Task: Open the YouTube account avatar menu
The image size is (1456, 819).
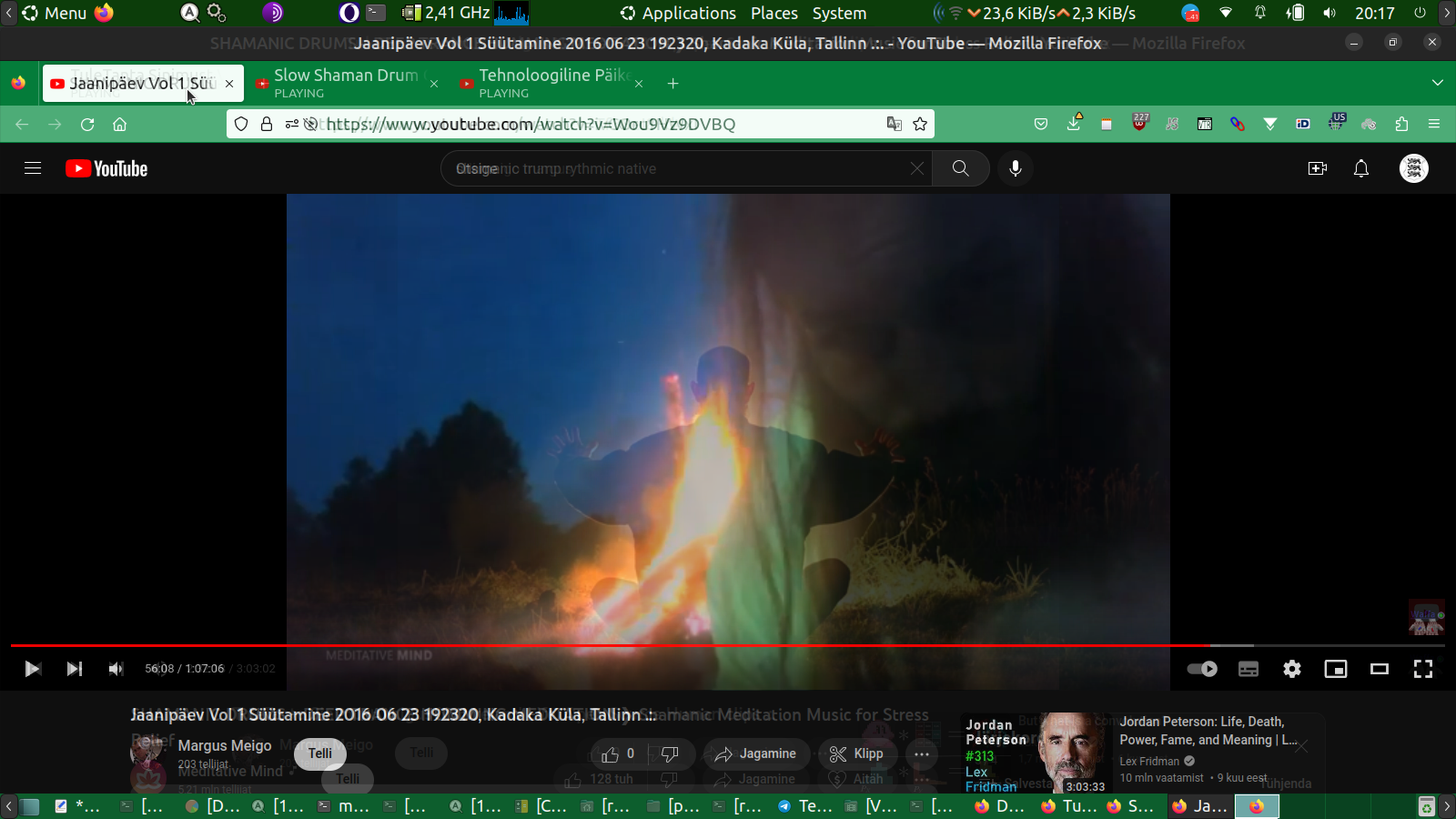Action: (x=1414, y=168)
